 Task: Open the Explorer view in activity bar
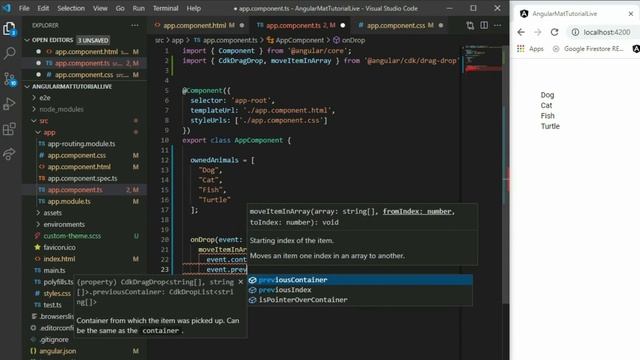click(9, 29)
